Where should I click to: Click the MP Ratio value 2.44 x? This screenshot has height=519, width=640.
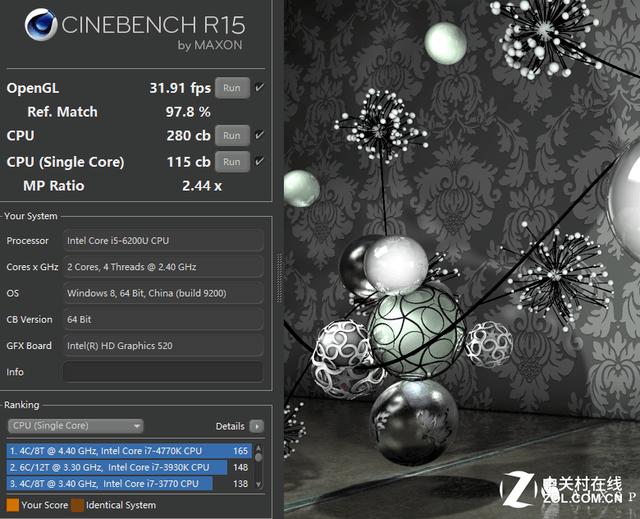[x=202, y=186]
